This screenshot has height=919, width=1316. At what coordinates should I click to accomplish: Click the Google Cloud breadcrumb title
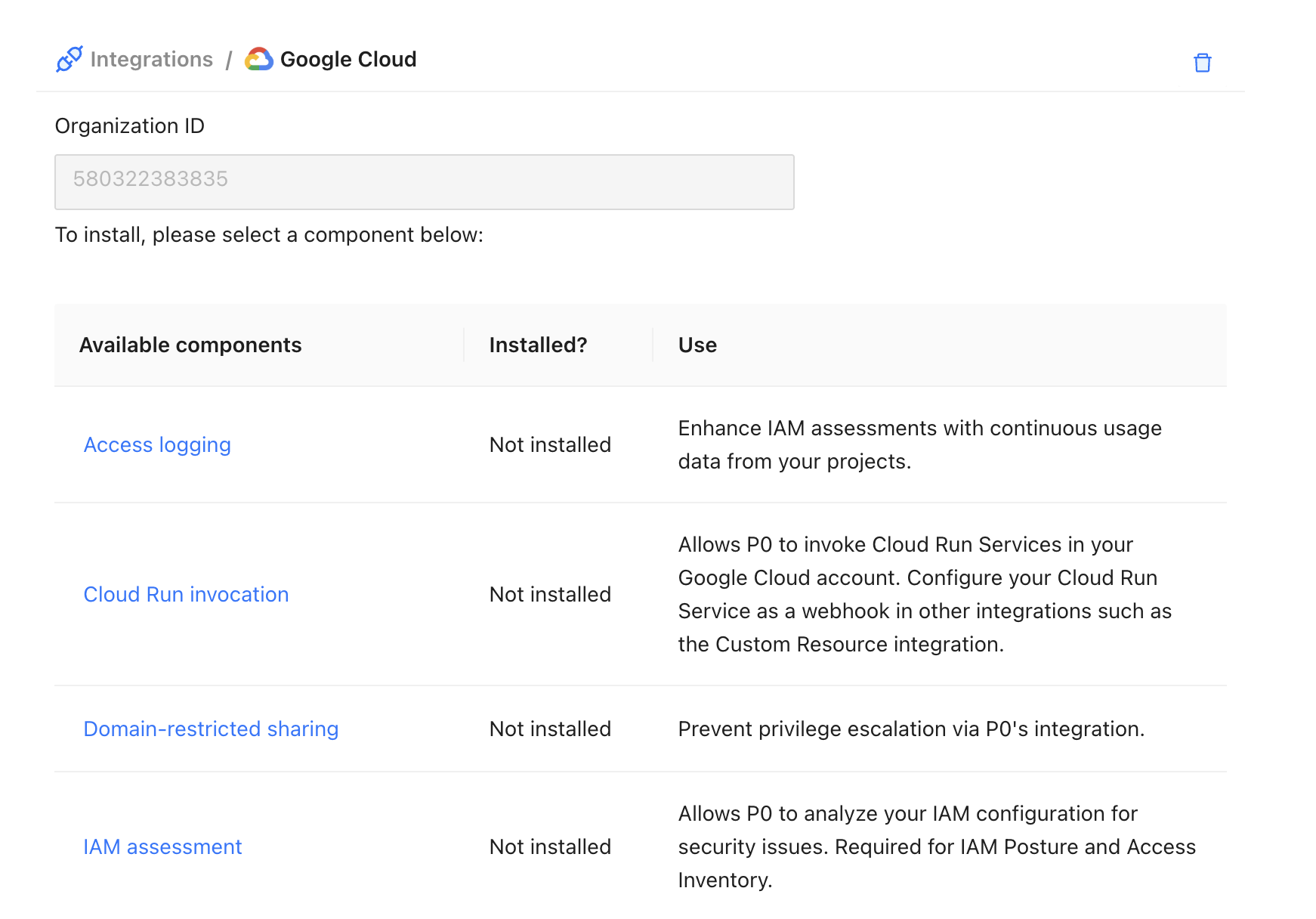pyautogui.click(x=348, y=59)
